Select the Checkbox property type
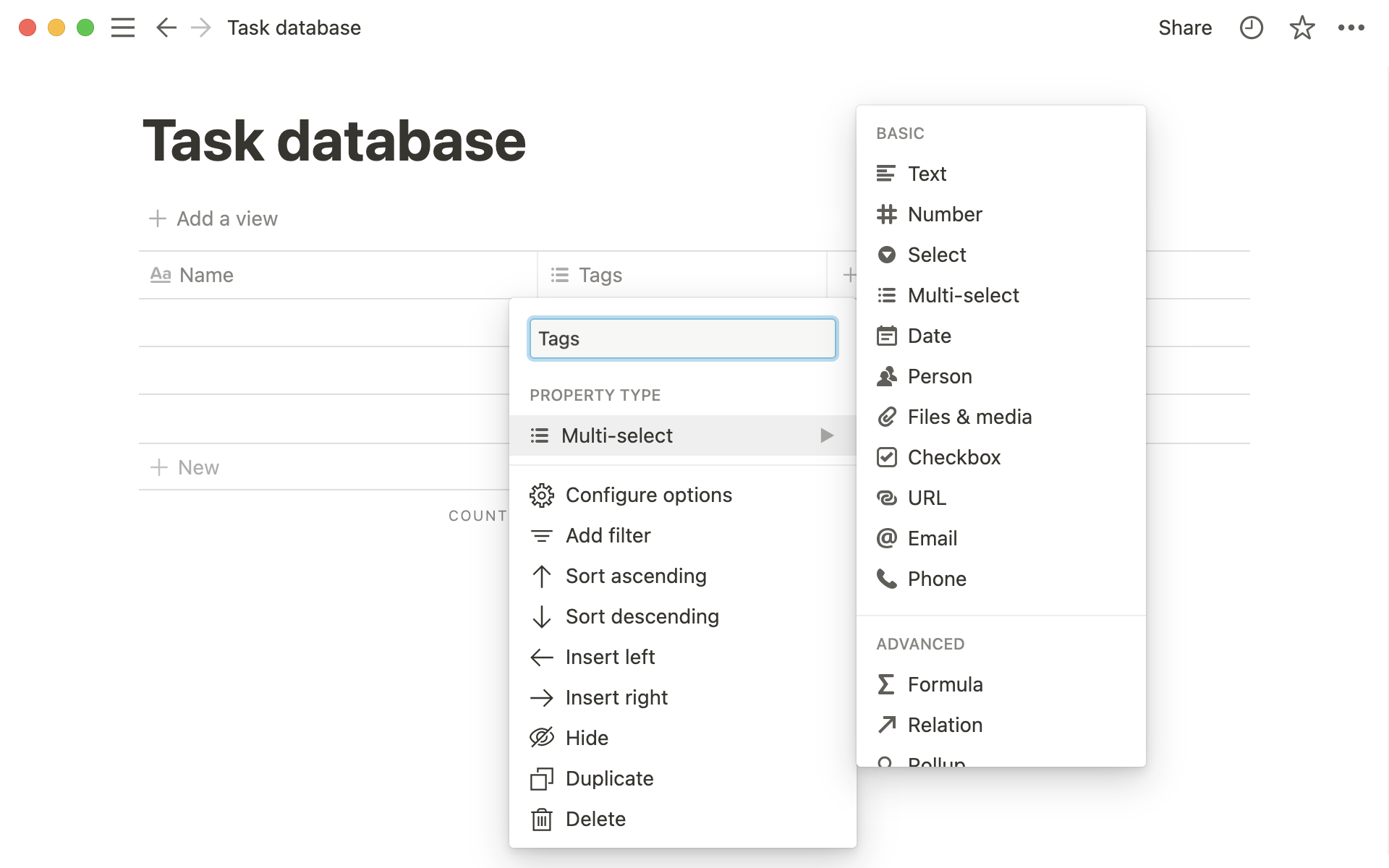Viewport: 1389px width, 868px height. pos(953,457)
